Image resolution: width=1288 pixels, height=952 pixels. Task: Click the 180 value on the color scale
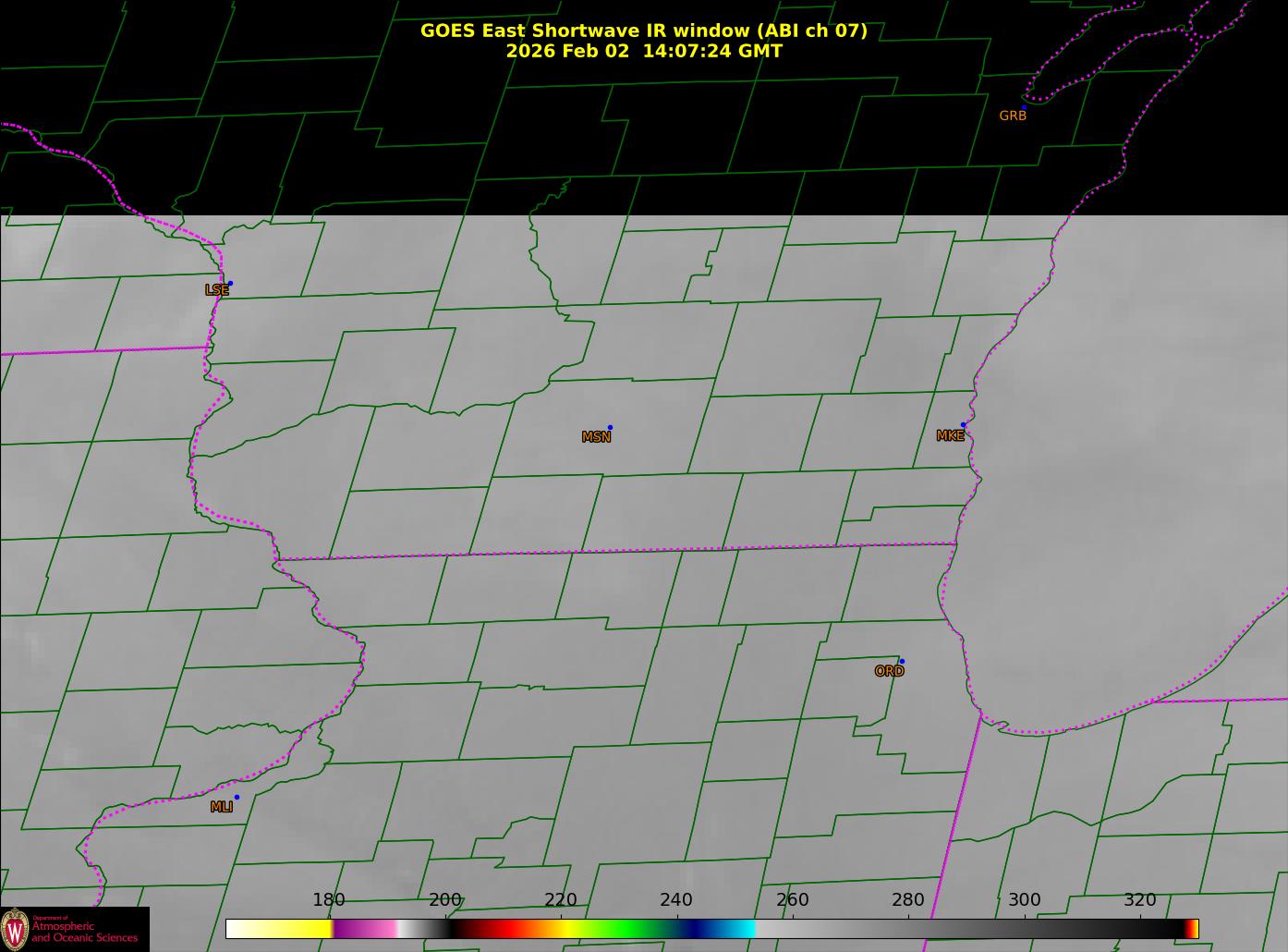point(329,899)
